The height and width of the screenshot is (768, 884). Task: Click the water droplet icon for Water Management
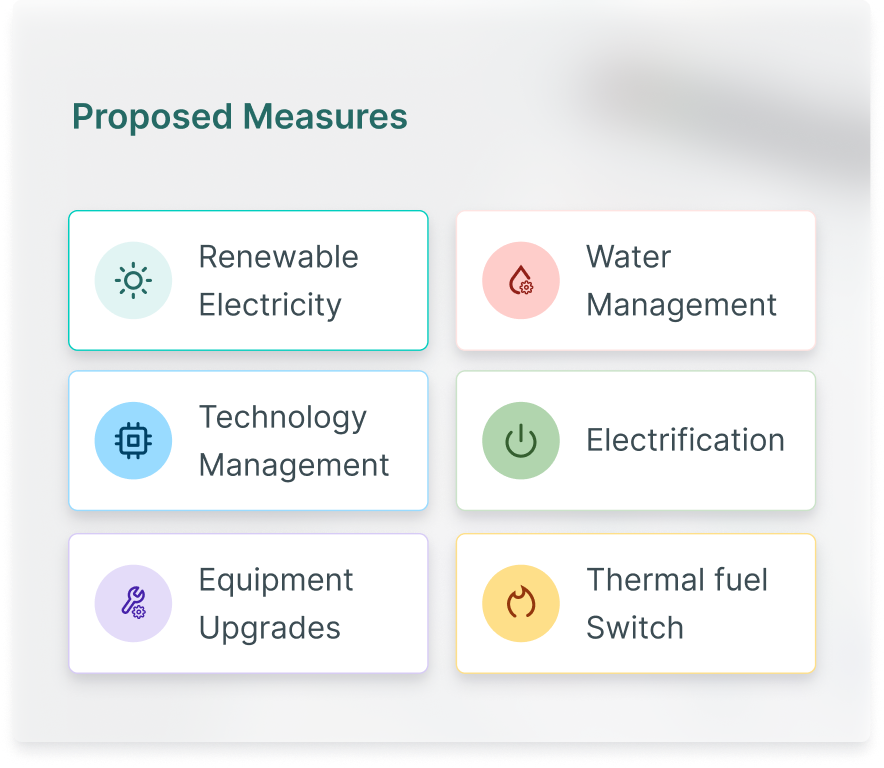520,280
